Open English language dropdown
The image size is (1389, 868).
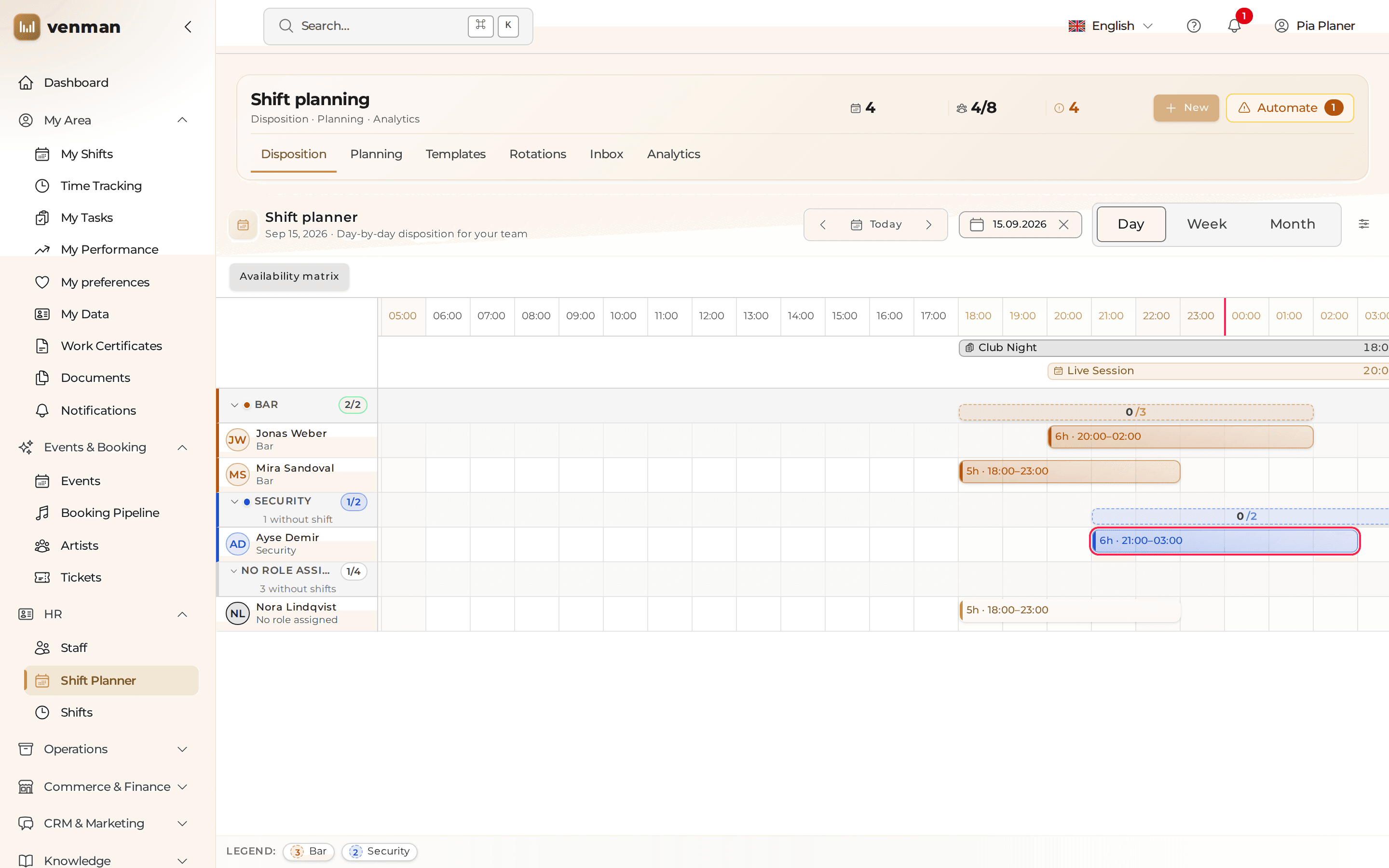(x=1110, y=26)
